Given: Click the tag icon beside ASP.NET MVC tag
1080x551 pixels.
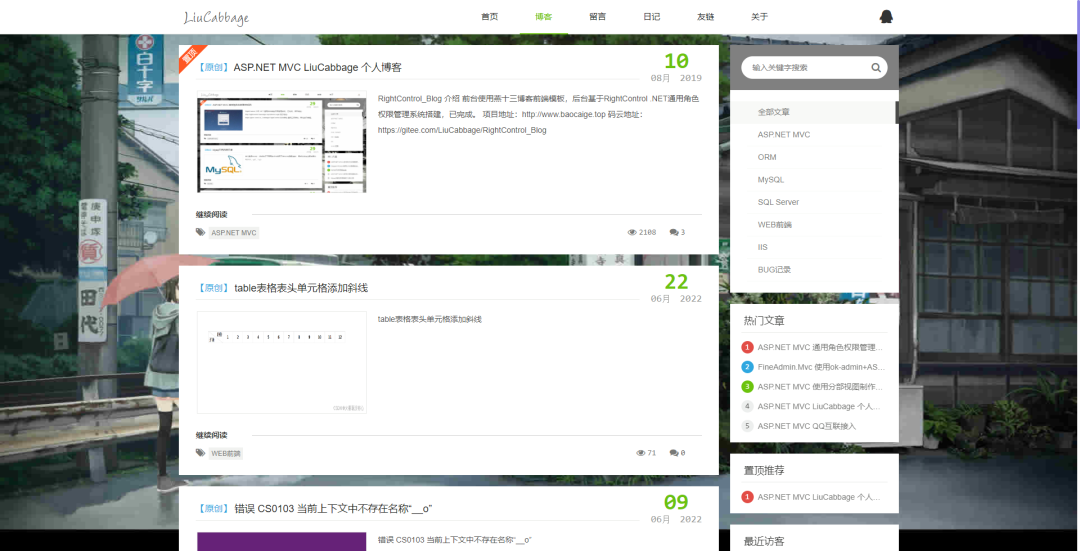Looking at the screenshot, I should [200, 232].
